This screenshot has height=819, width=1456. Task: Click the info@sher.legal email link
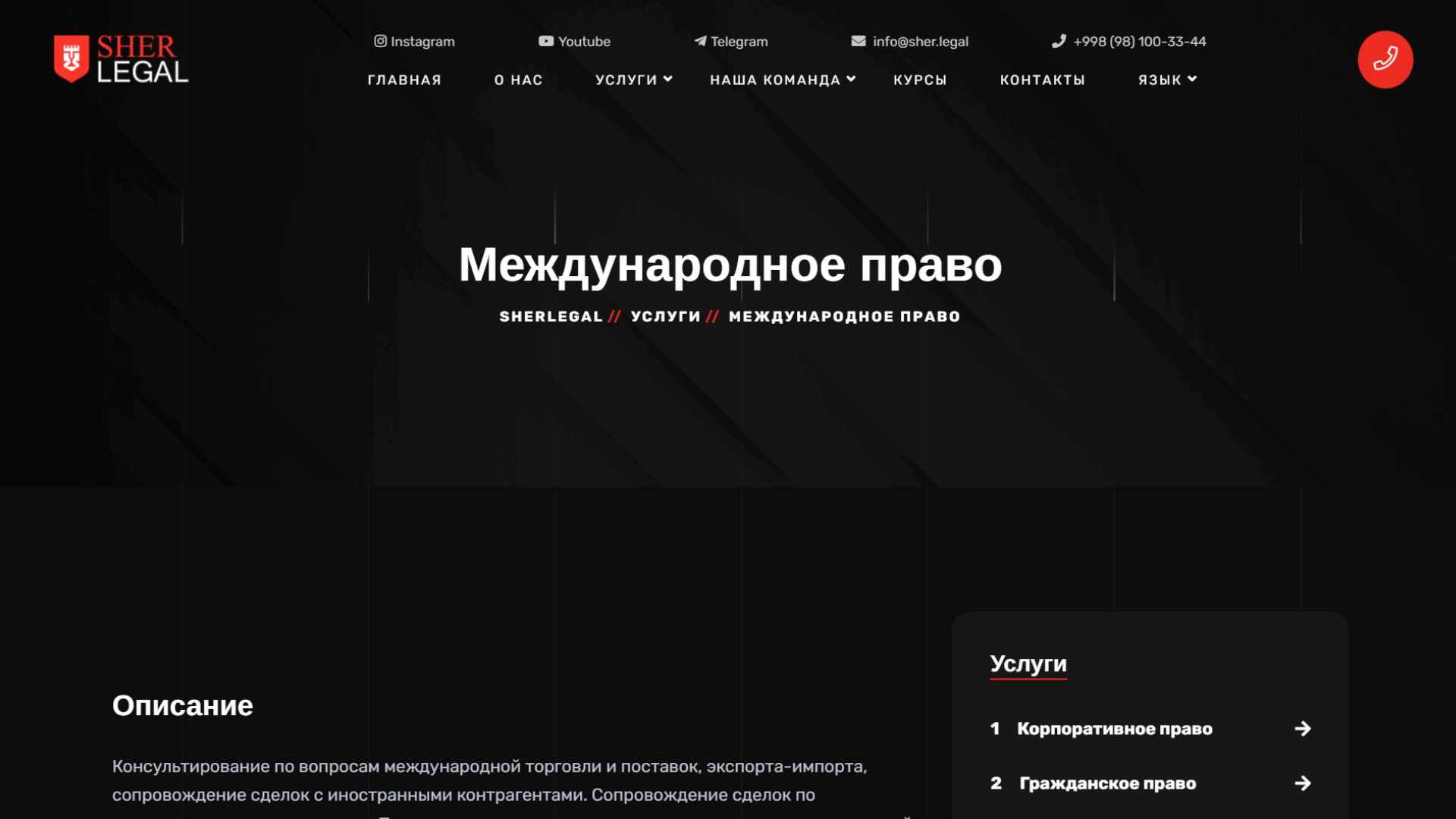[920, 42]
